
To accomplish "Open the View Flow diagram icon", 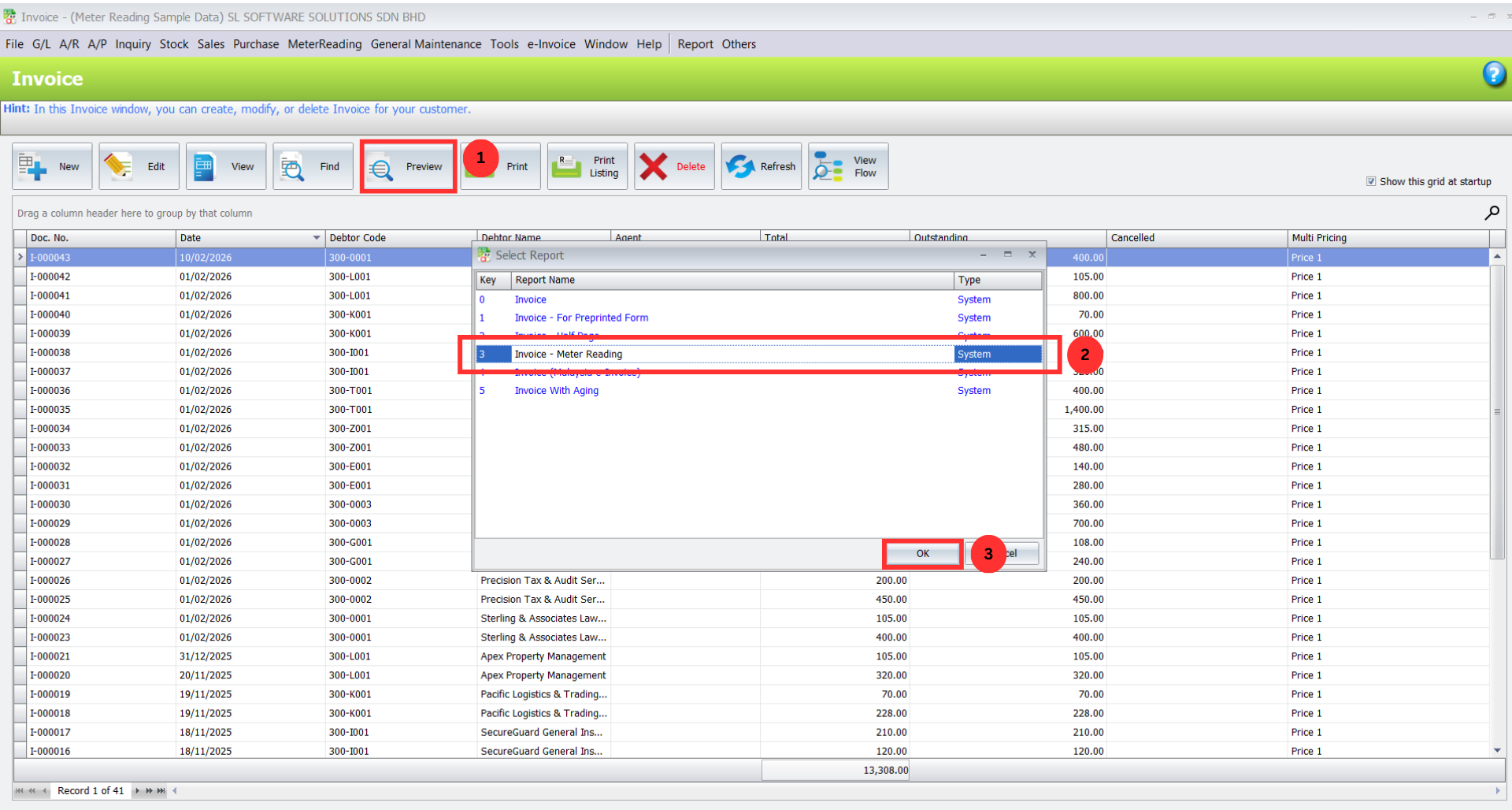I will click(828, 166).
